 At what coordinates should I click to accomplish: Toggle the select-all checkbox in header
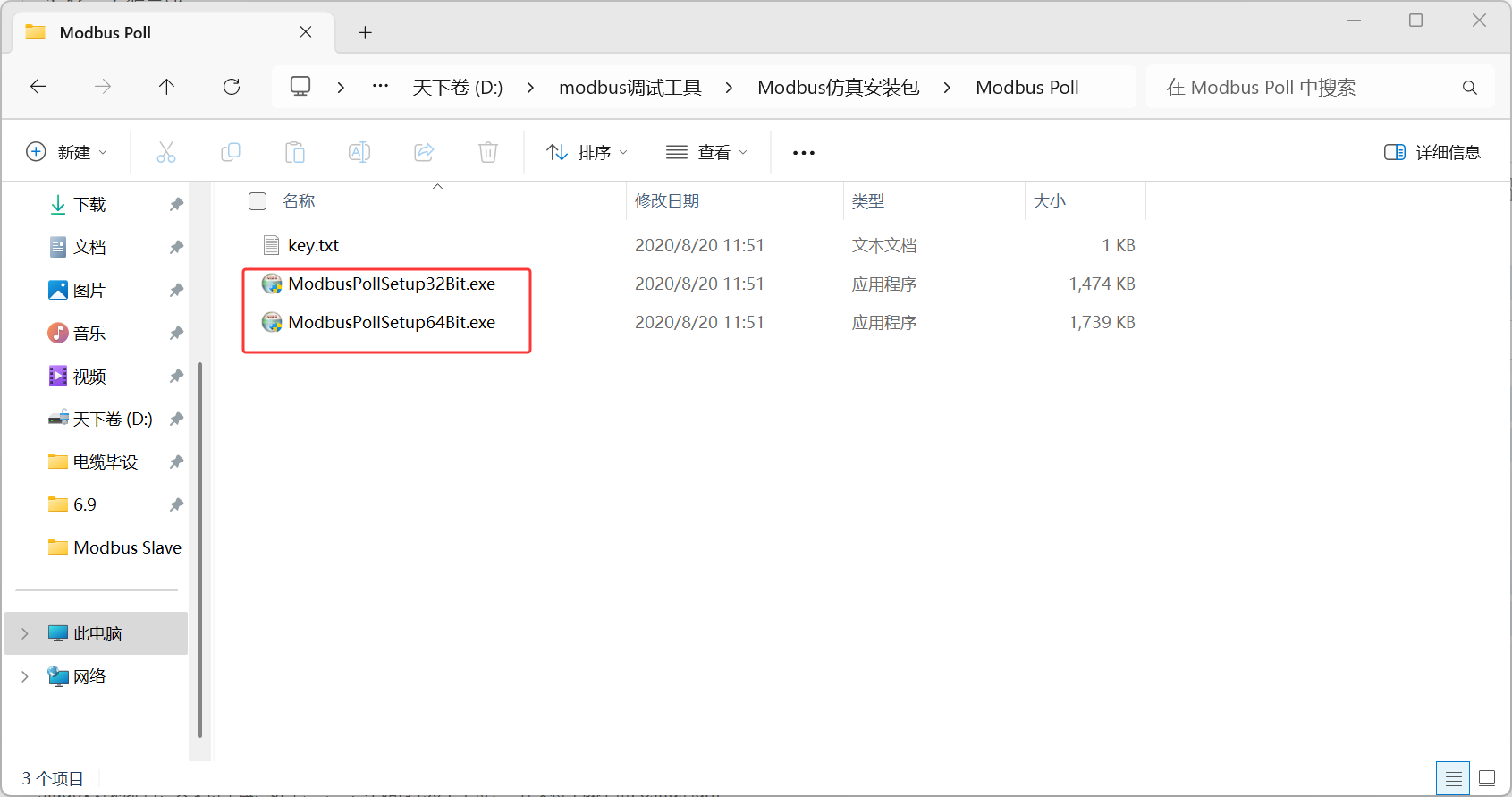(x=258, y=201)
